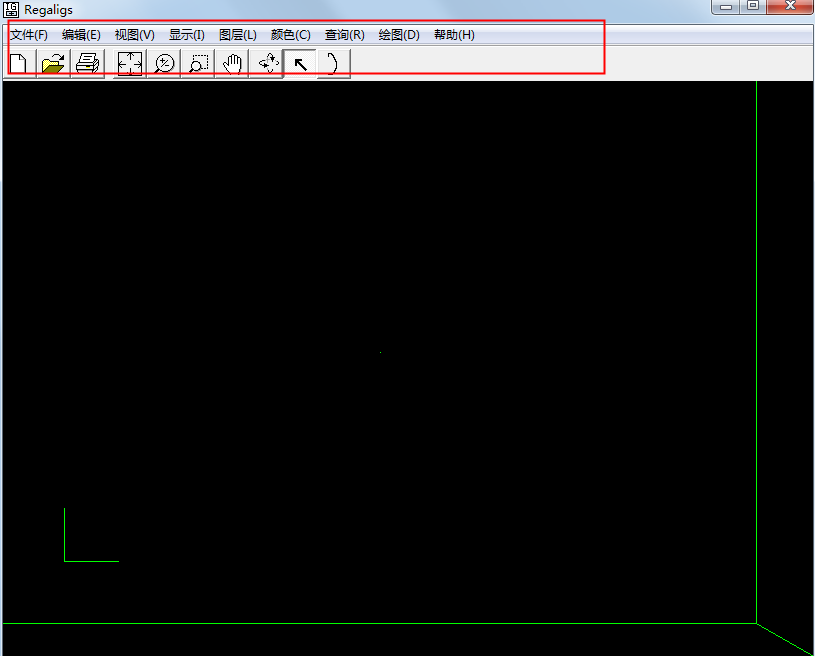The width and height of the screenshot is (815, 656).
Task: Open the 颜色(C) menu
Action: click(291, 35)
